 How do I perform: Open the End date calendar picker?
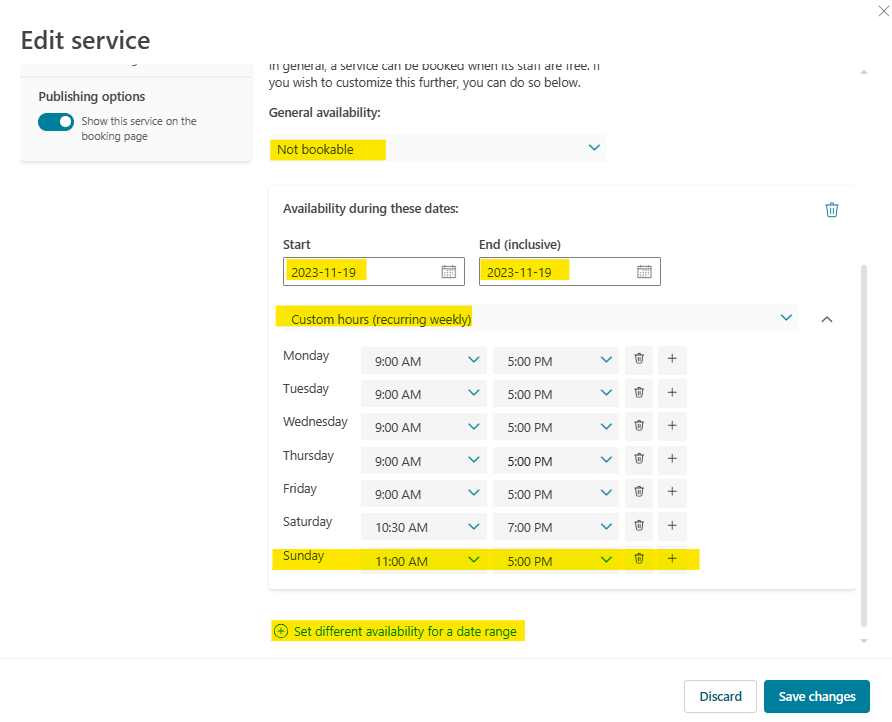(643, 271)
